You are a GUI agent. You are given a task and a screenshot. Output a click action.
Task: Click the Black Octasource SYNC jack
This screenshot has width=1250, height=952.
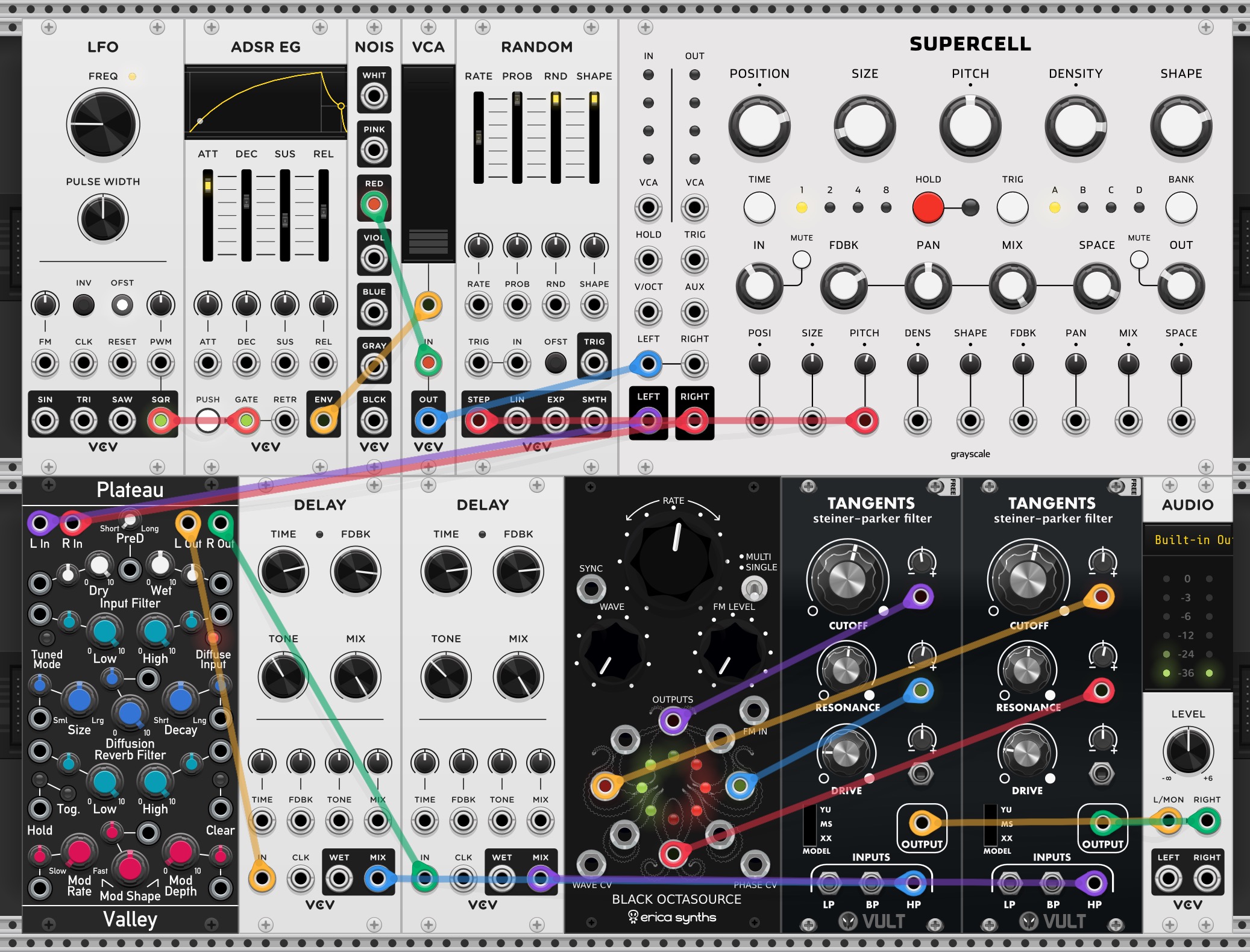click(x=591, y=589)
